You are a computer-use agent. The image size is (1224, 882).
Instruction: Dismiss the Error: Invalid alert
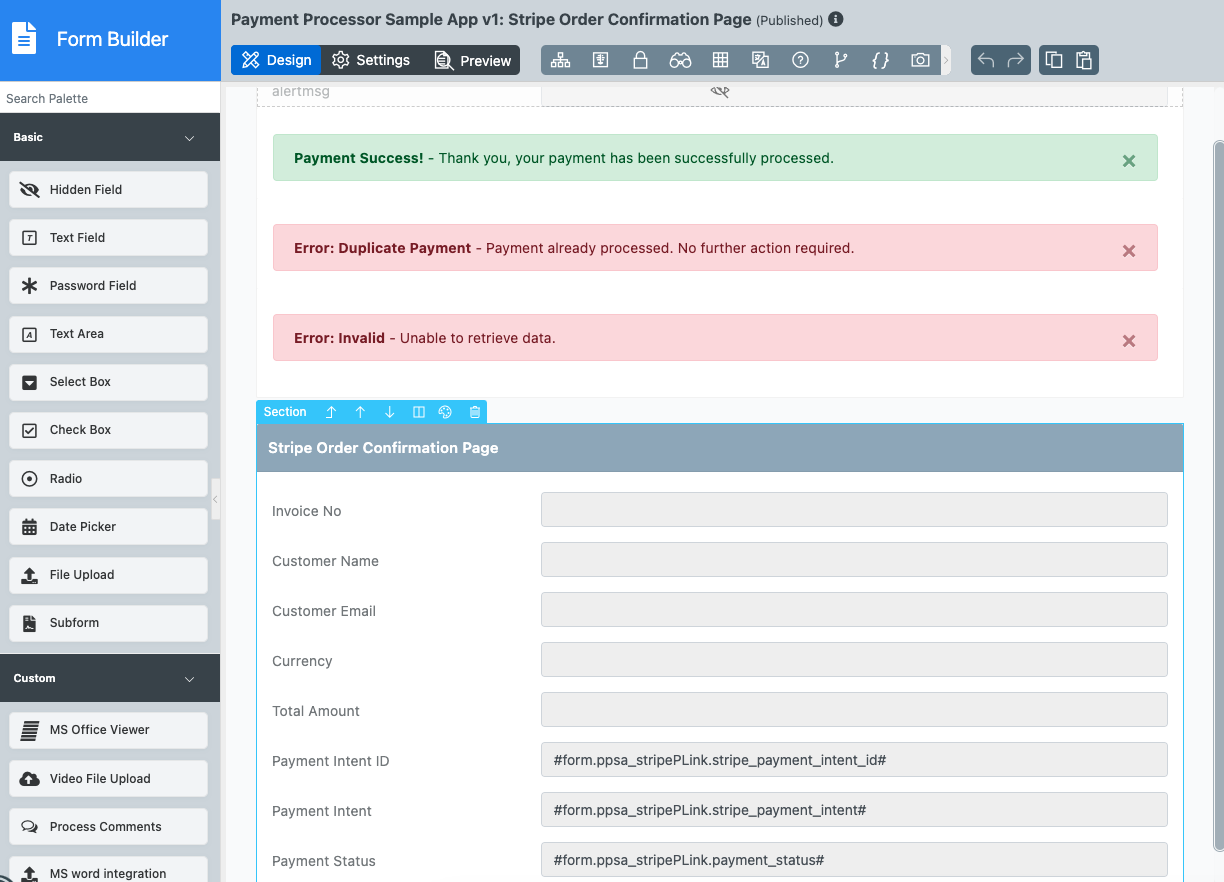1129,340
